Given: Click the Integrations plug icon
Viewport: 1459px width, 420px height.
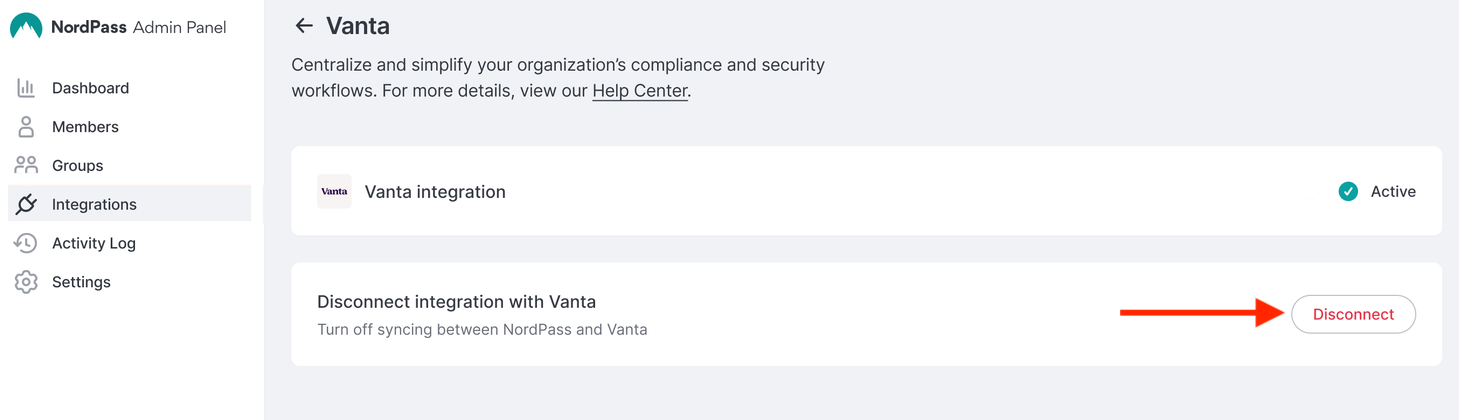Looking at the screenshot, I should coord(26,204).
